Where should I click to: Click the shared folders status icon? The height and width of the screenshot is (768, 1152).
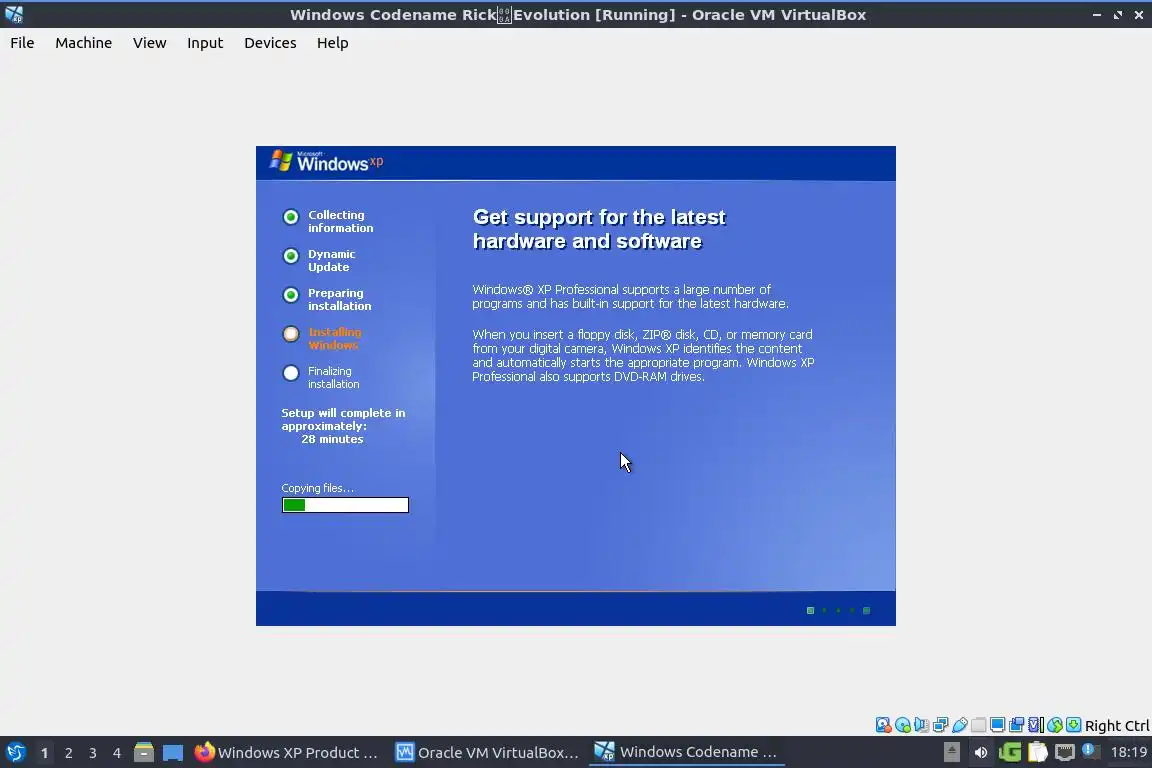click(x=979, y=725)
